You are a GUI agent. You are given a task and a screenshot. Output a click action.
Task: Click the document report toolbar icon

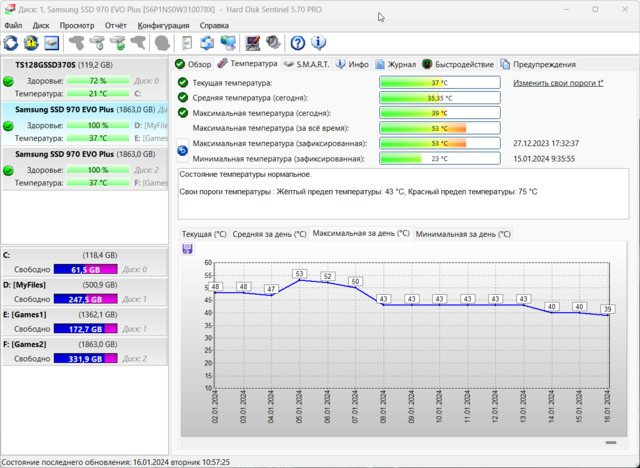point(187,43)
